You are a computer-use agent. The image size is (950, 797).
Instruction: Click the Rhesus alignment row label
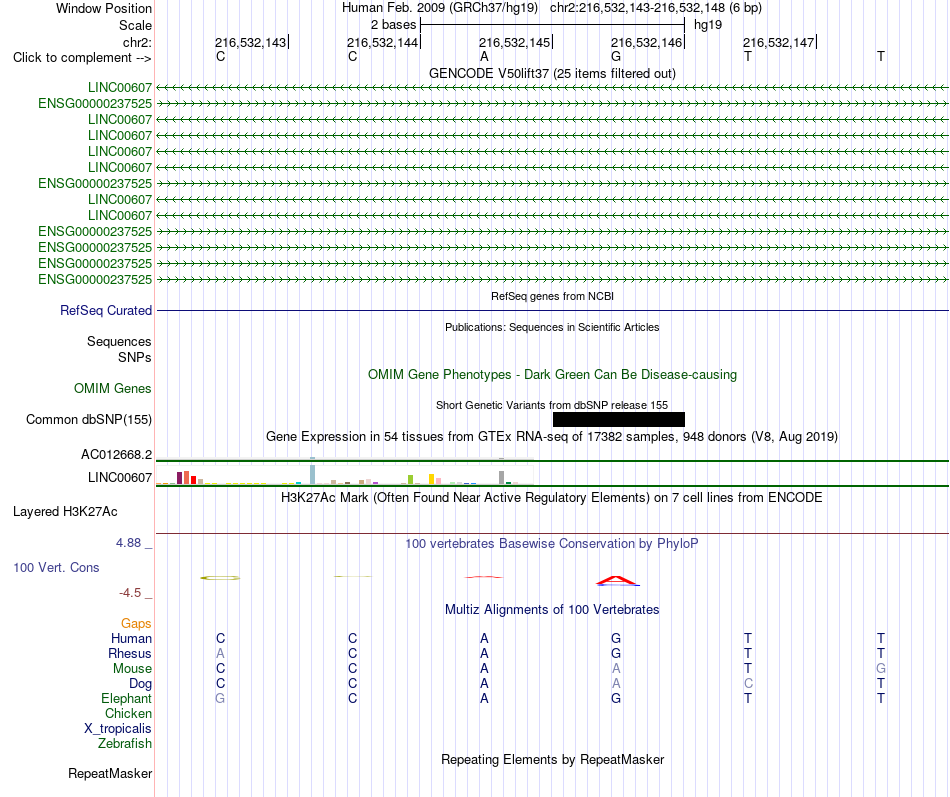point(130,653)
